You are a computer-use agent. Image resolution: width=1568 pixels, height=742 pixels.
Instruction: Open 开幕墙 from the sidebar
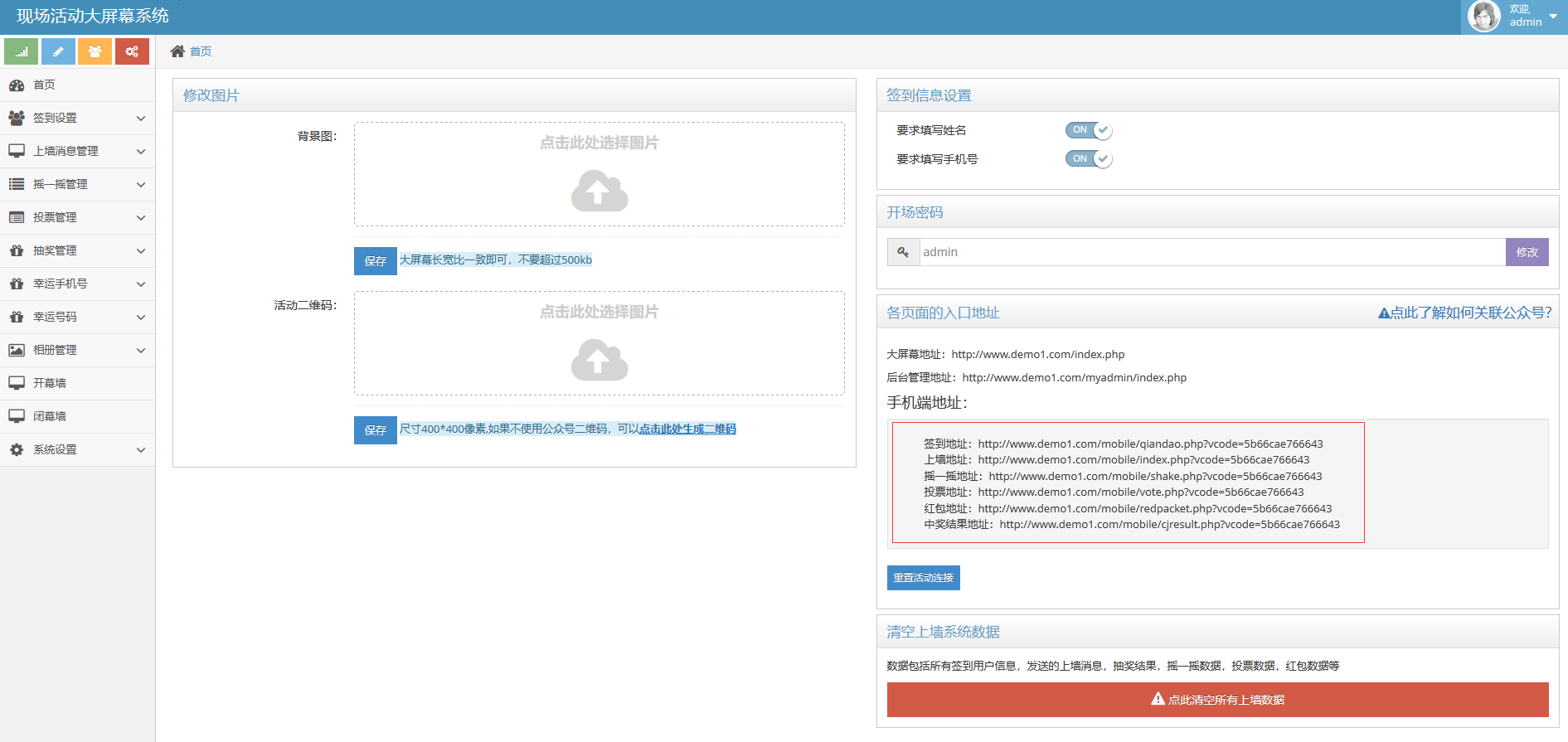(x=50, y=383)
